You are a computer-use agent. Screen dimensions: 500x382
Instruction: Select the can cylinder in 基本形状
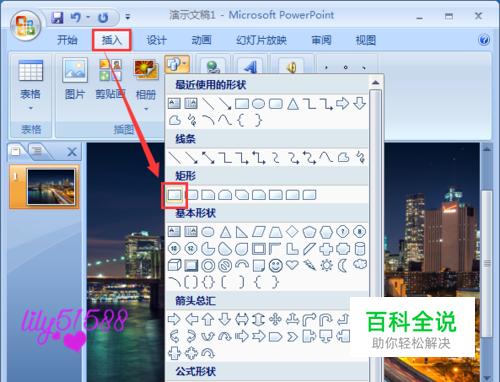coord(360,249)
